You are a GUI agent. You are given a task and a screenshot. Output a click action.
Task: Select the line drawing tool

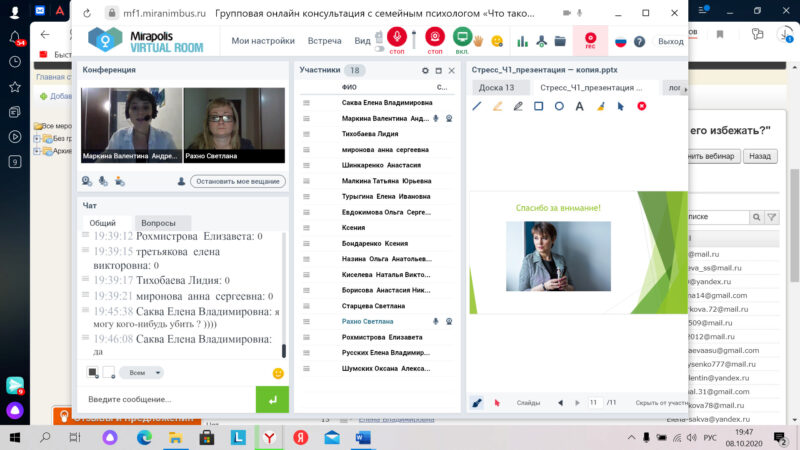[477, 106]
